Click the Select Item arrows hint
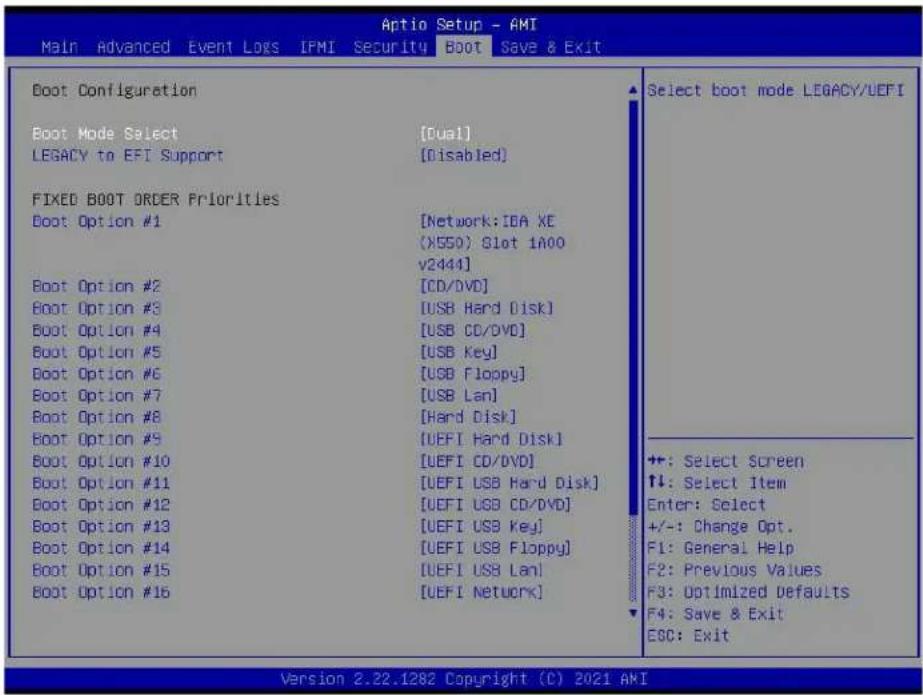923x695 pixels. click(716, 483)
